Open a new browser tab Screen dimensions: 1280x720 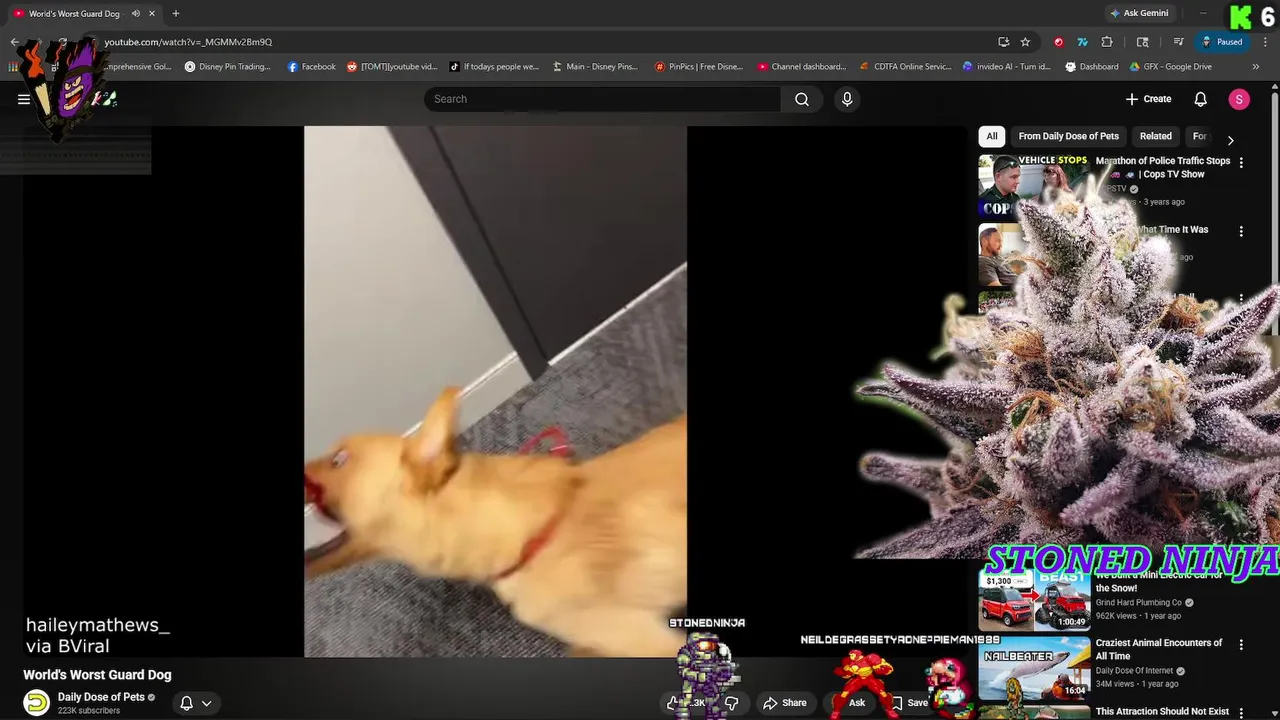(176, 14)
